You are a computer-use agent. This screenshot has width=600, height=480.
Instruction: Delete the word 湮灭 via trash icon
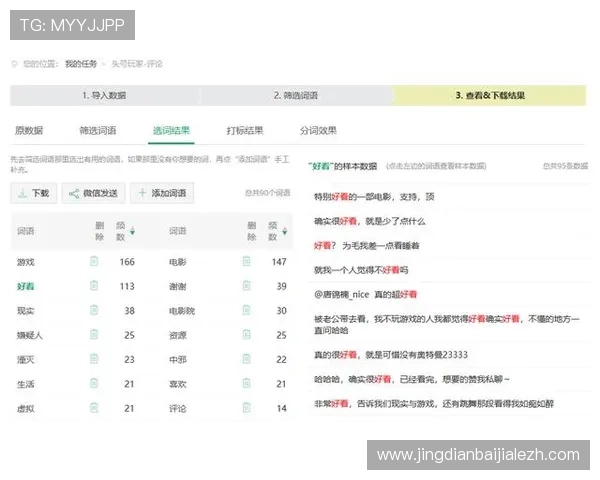click(94, 359)
